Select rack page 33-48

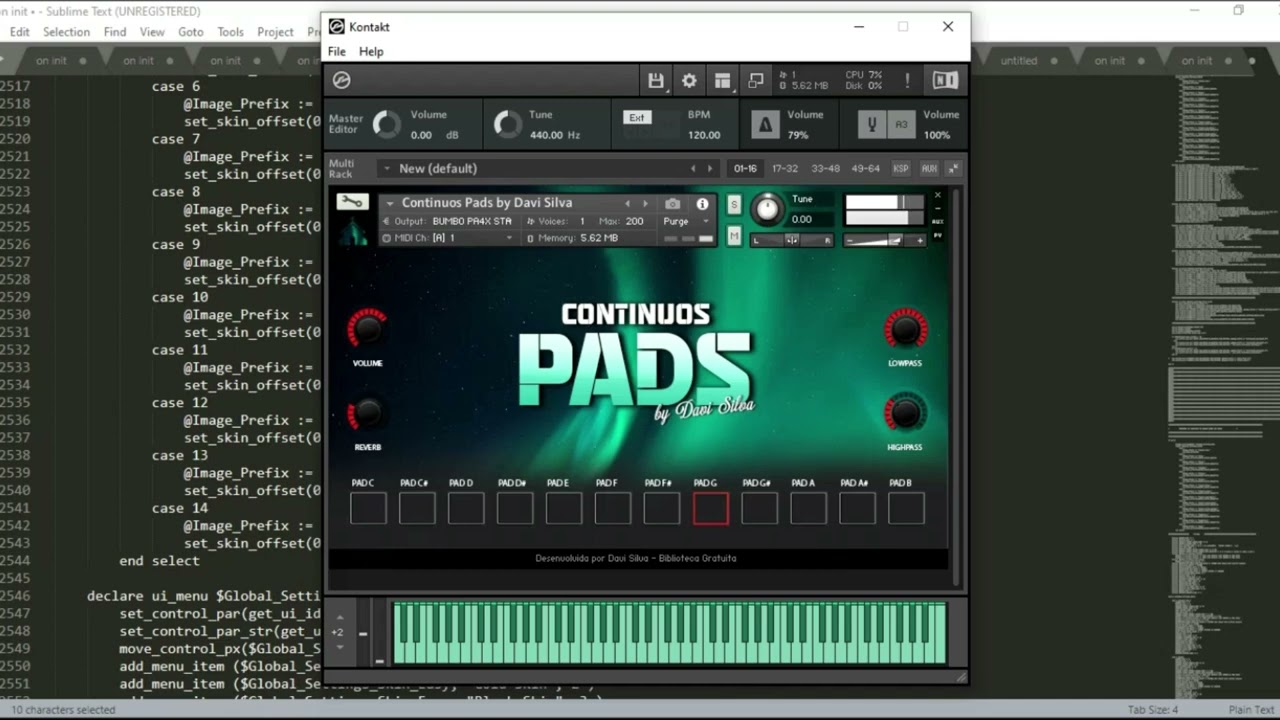(x=825, y=169)
